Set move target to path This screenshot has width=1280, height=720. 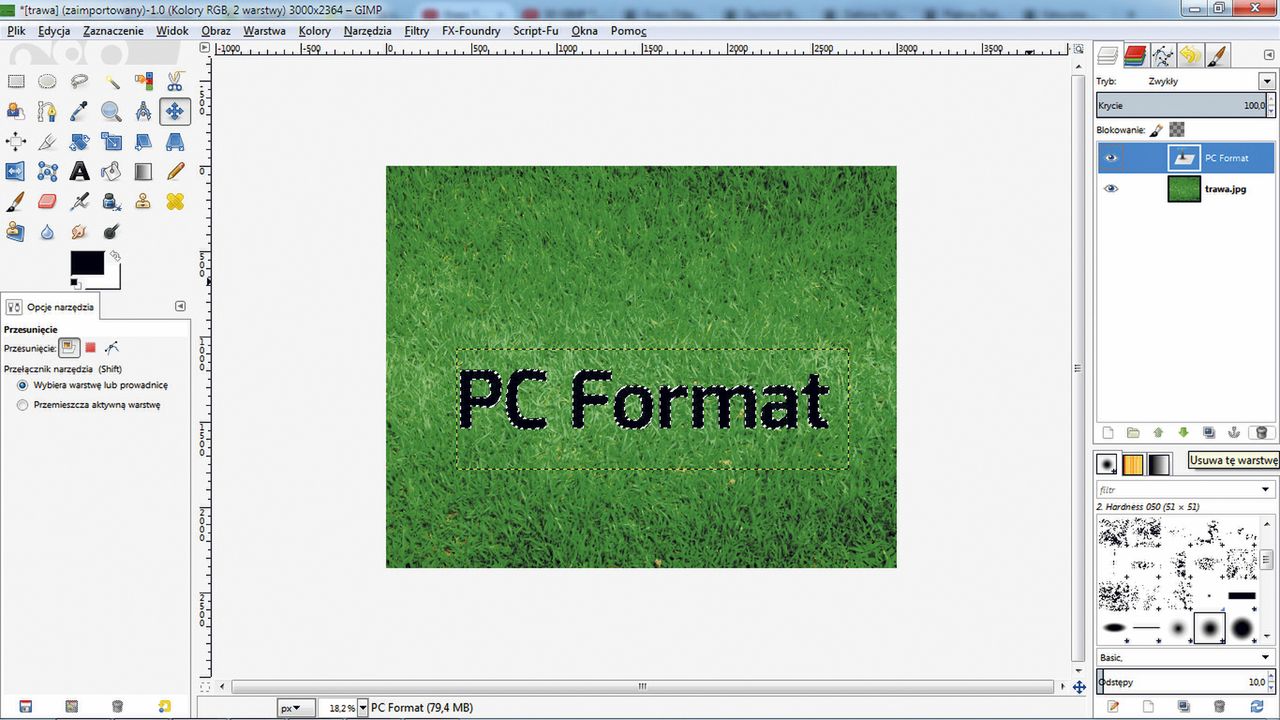pos(112,348)
